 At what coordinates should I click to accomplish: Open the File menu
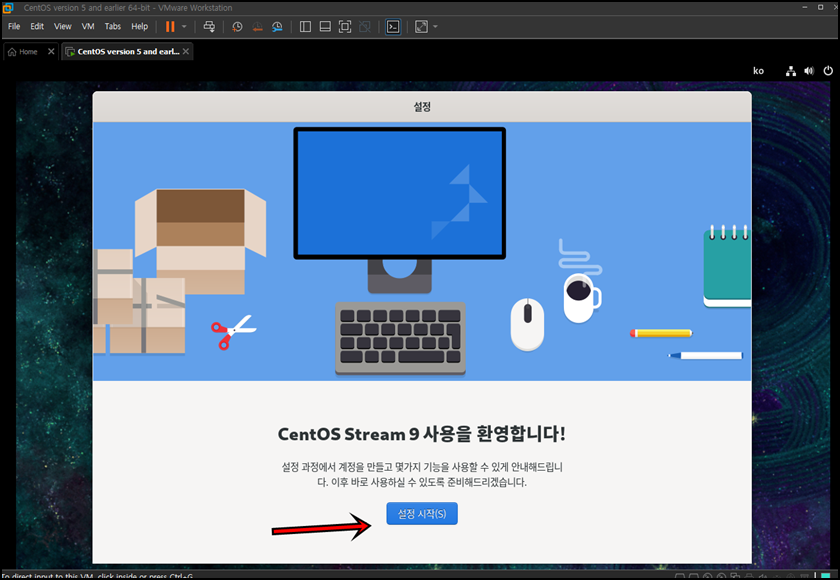click(14, 26)
